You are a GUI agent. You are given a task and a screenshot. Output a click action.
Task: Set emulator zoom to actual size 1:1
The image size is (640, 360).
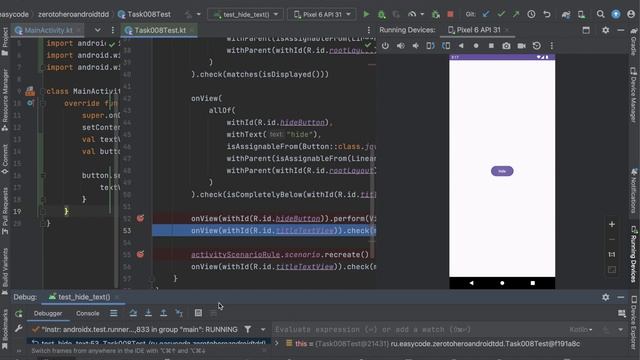tap(612, 255)
